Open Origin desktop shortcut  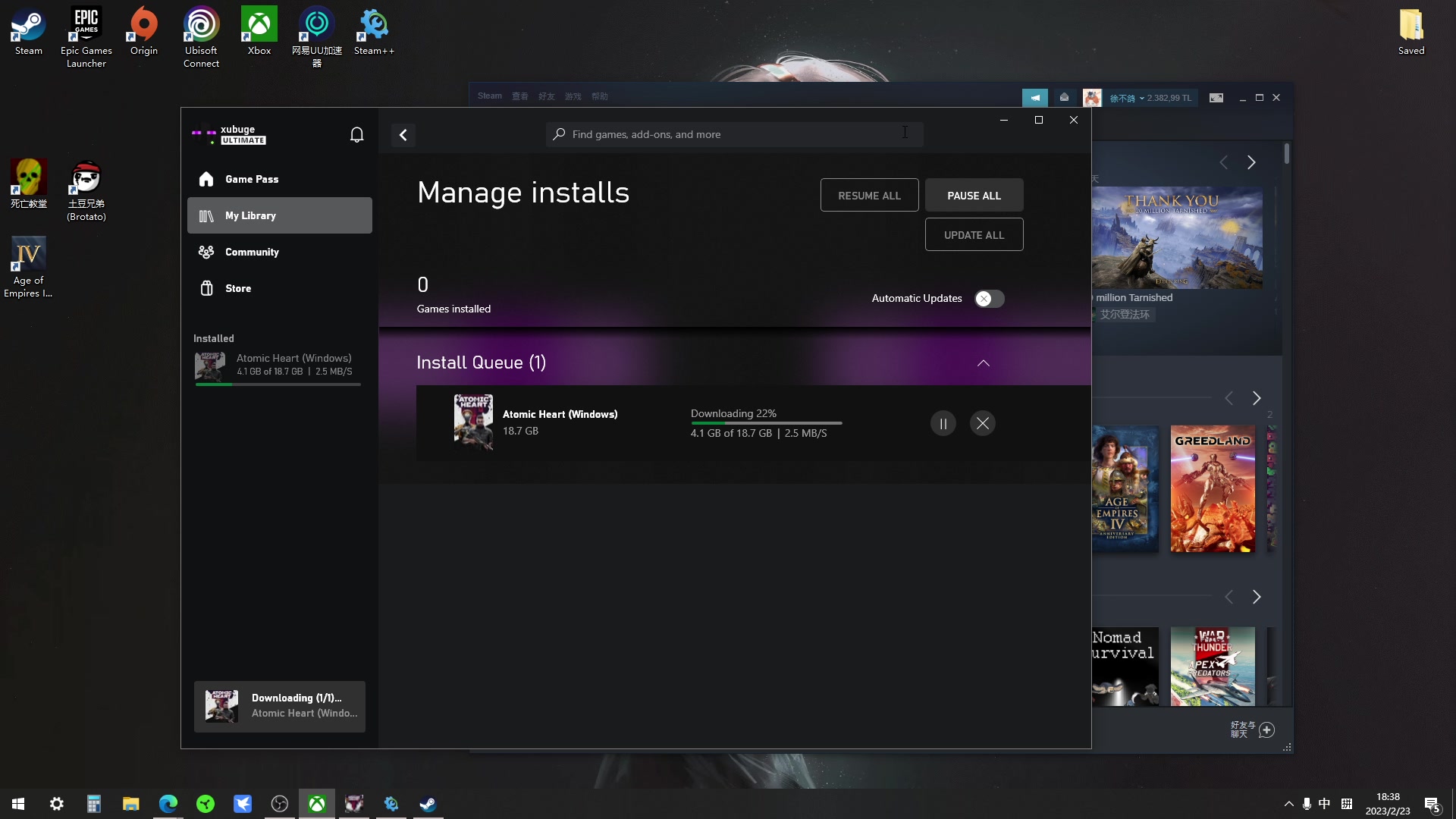coord(143,31)
